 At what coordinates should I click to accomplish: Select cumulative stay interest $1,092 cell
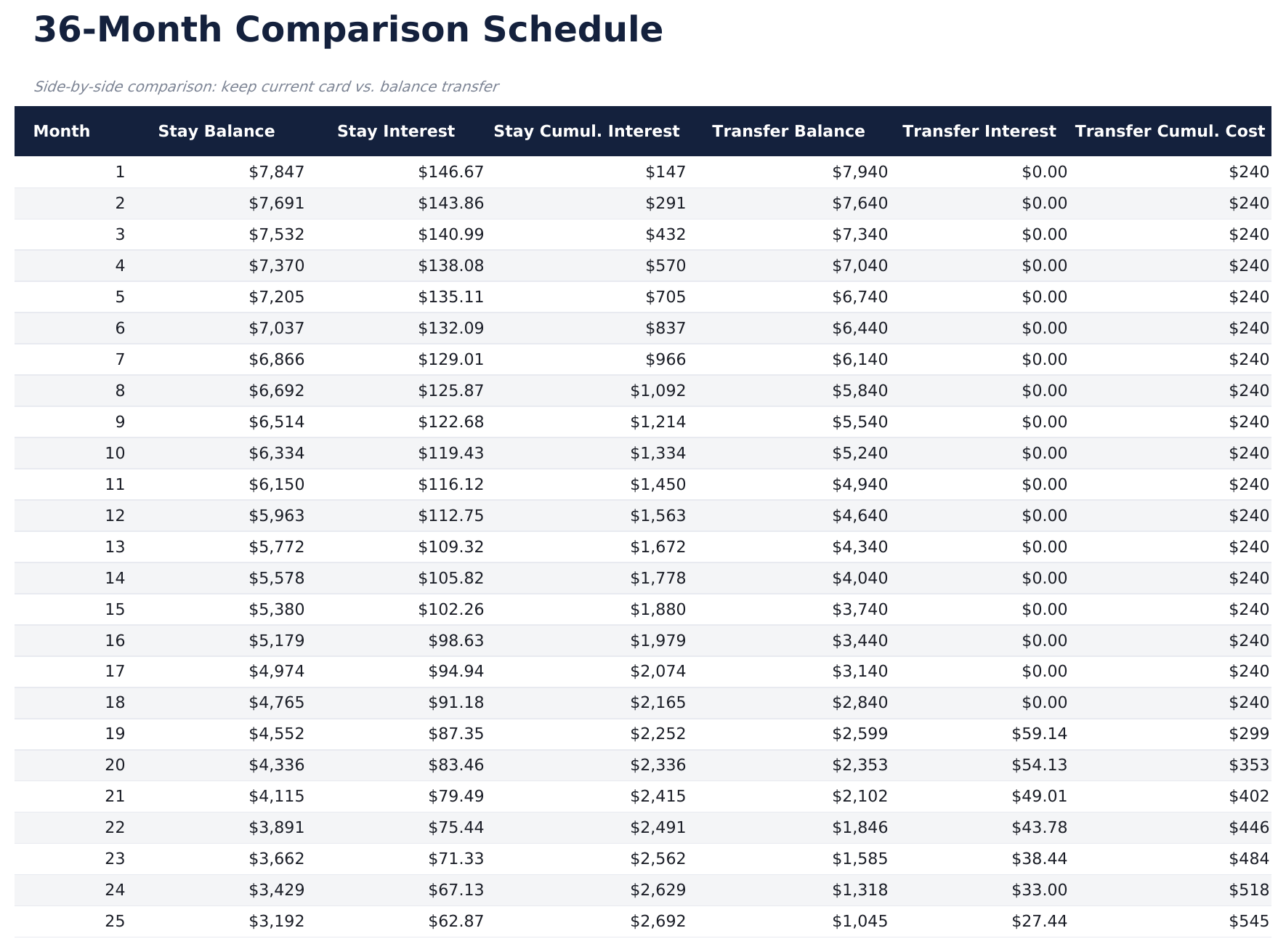pos(658,391)
